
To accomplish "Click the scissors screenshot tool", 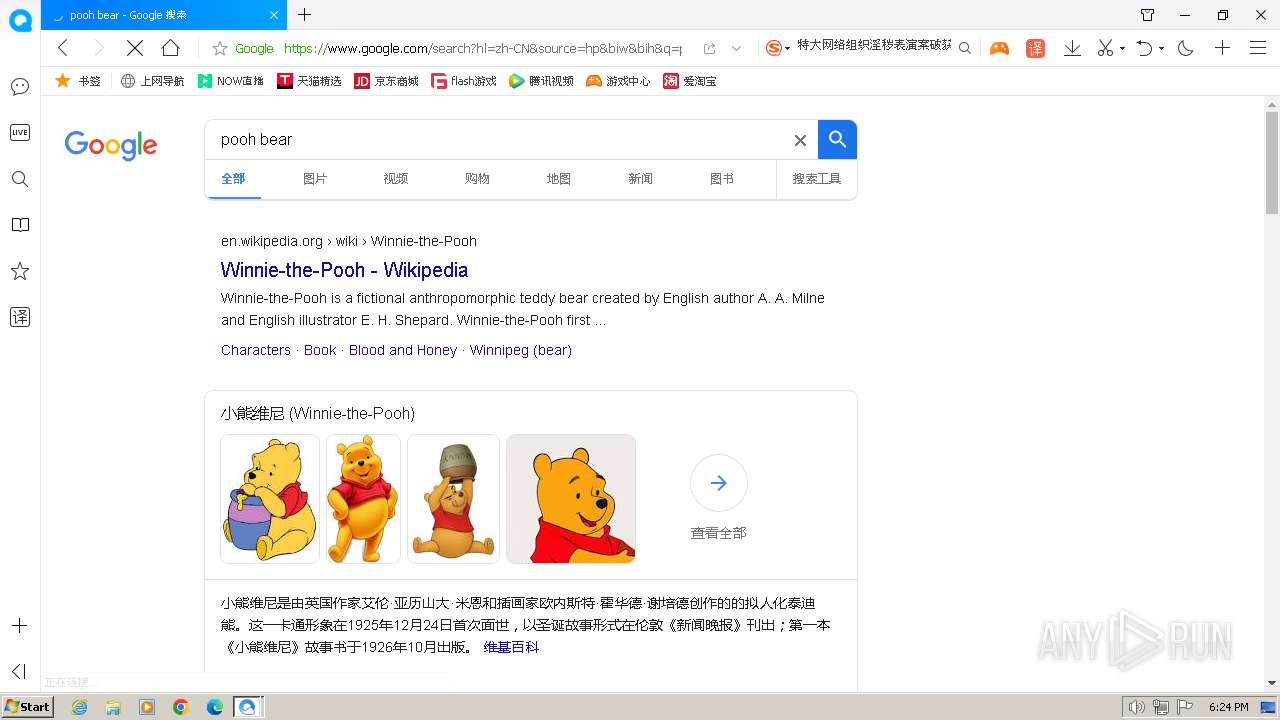I will tap(1105, 48).
